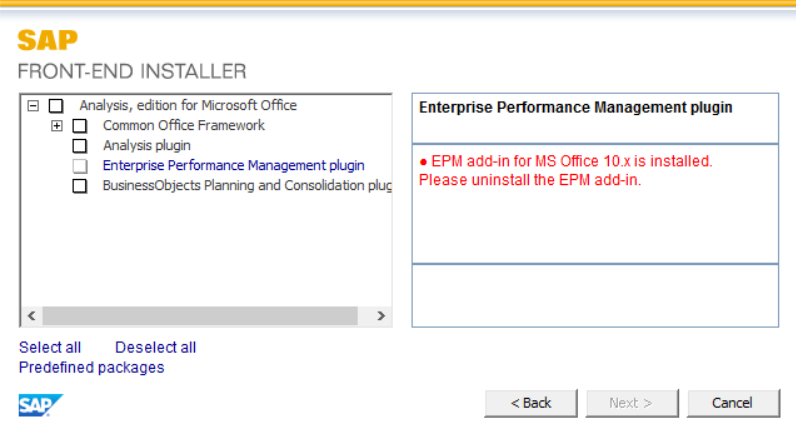796x433 pixels.
Task: Click the orange SAP logo in header
Action: click(48, 40)
